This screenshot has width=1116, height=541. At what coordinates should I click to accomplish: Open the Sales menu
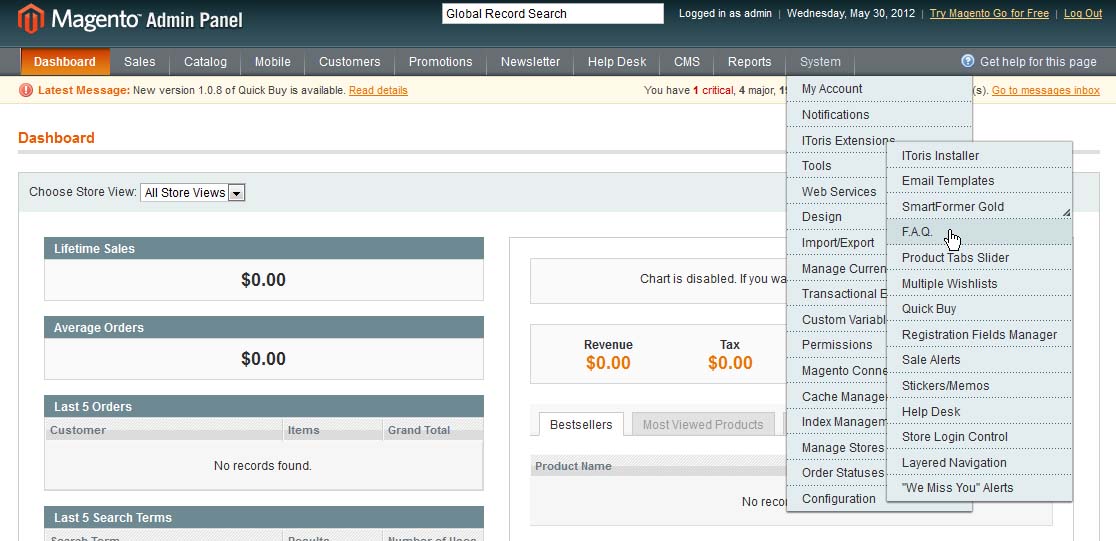point(140,62)
